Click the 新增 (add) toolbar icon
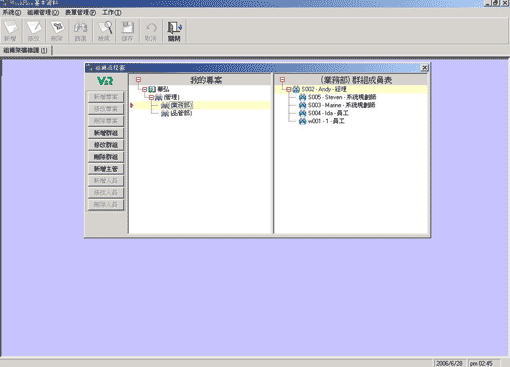This screenshot has width=510, height=367. point(11,31)
